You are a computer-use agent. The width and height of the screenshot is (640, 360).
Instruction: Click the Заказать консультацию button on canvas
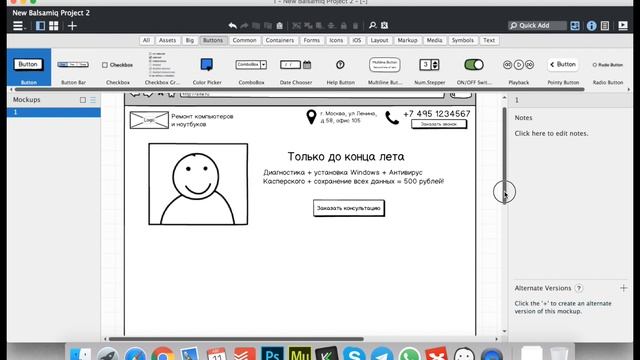click(349, 208)
